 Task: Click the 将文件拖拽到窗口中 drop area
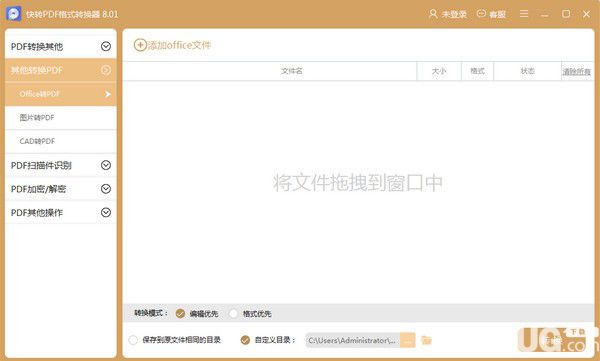358,183
